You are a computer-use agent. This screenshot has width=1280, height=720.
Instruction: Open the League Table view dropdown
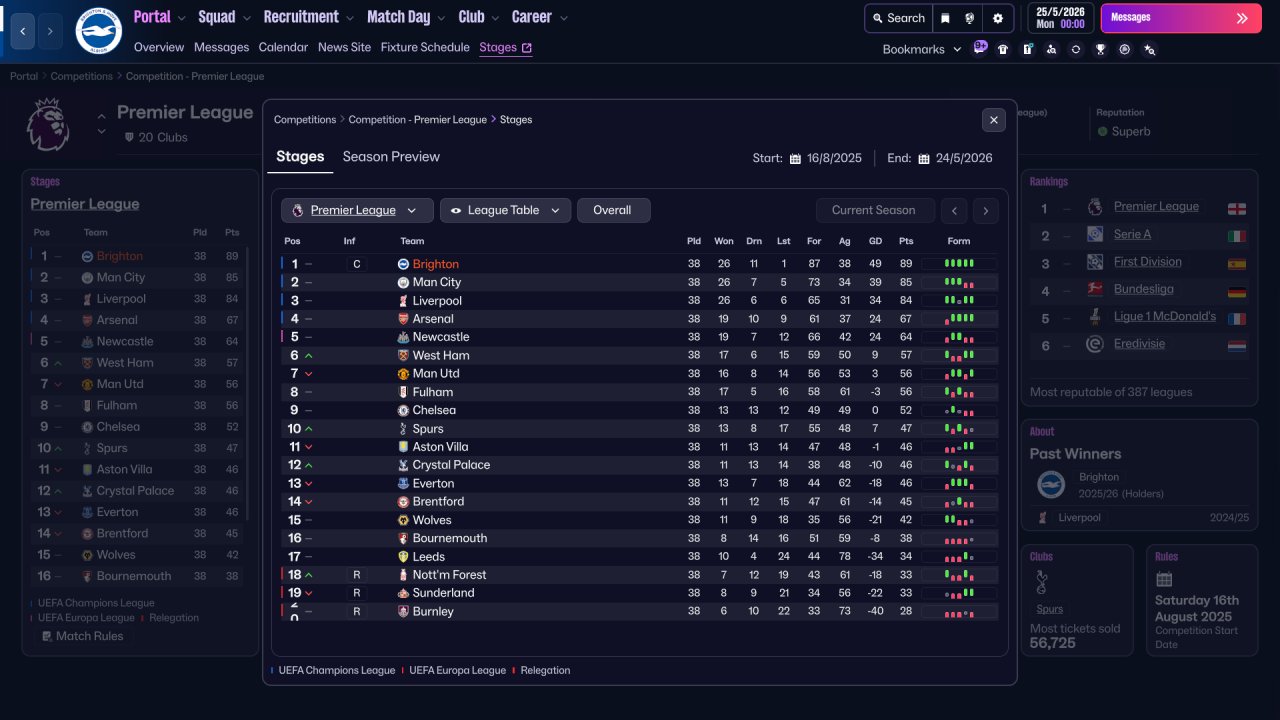point(506,210)
